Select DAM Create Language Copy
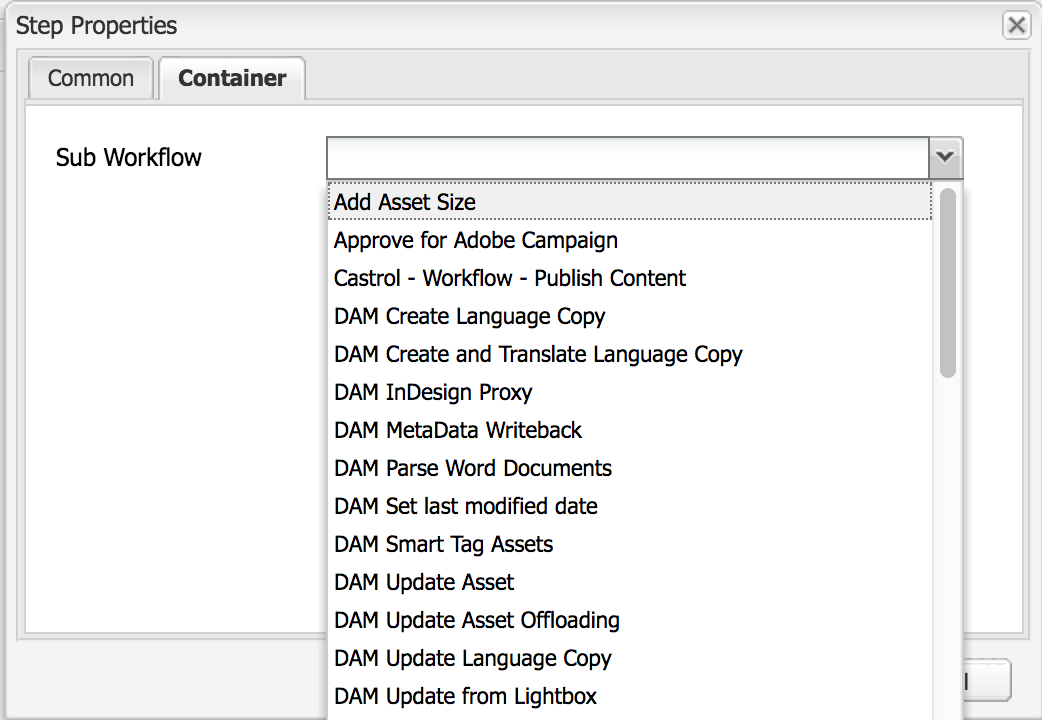This screenshot has height=720, width=1042. [629, 316]
